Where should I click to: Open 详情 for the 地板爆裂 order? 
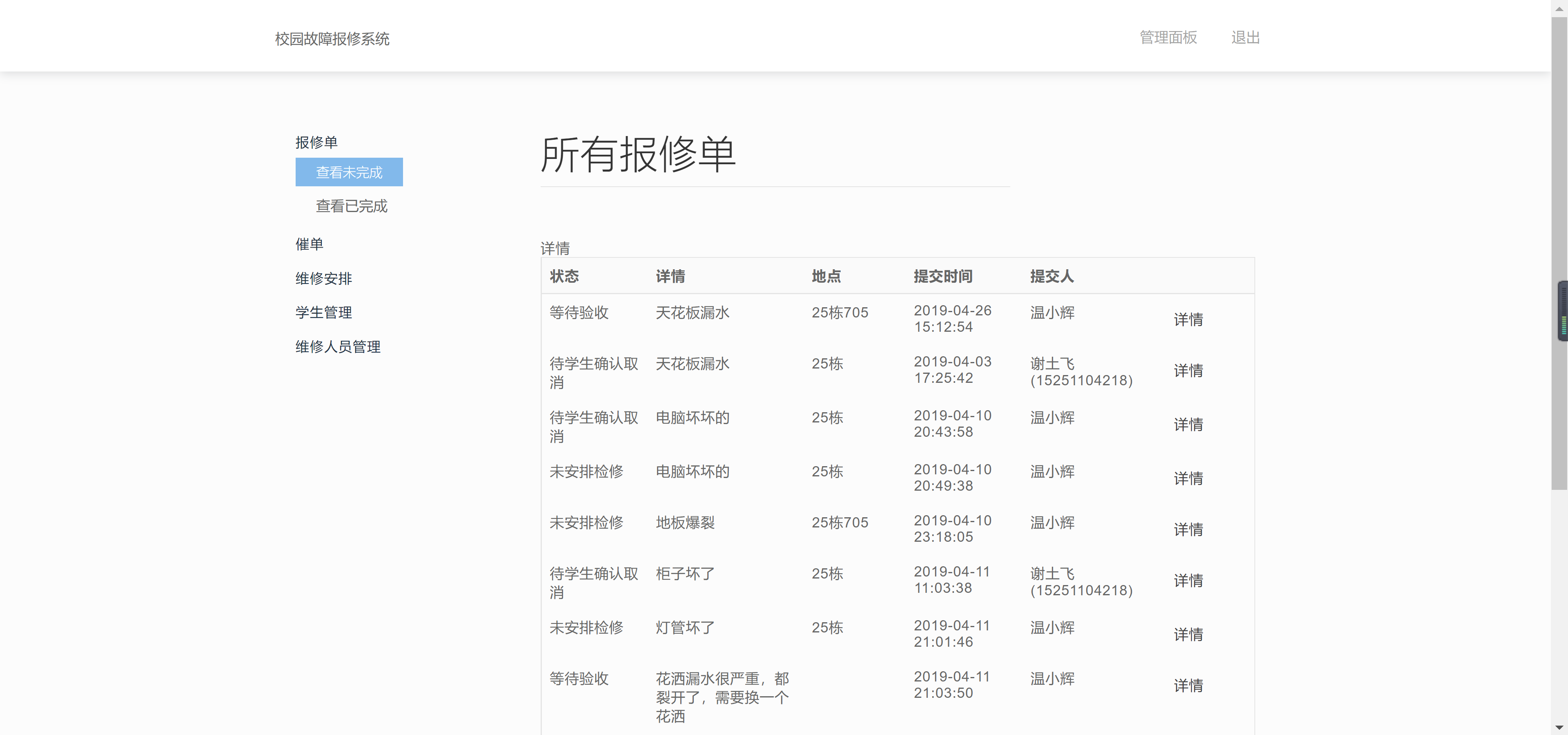[x=1187, y=529]
